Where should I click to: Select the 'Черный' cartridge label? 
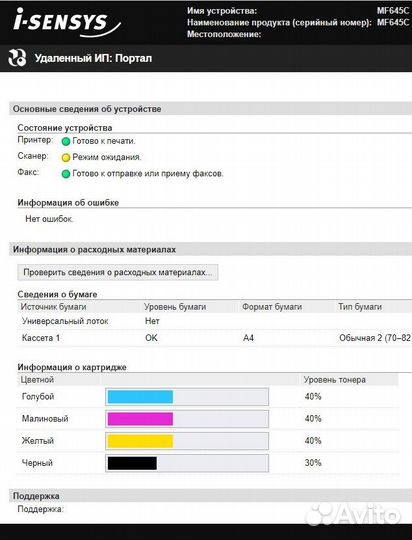pos(37,463)
